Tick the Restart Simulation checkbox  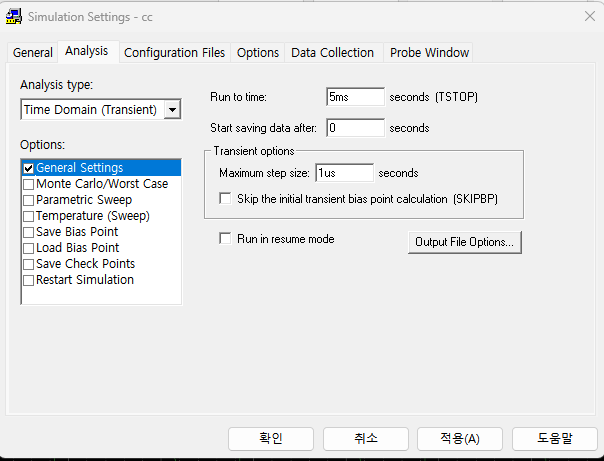[x=29, y=280]
